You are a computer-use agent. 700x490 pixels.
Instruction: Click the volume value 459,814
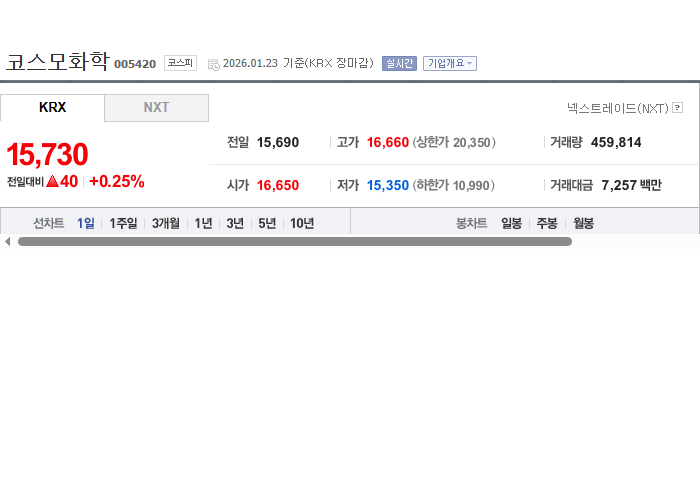616,142
